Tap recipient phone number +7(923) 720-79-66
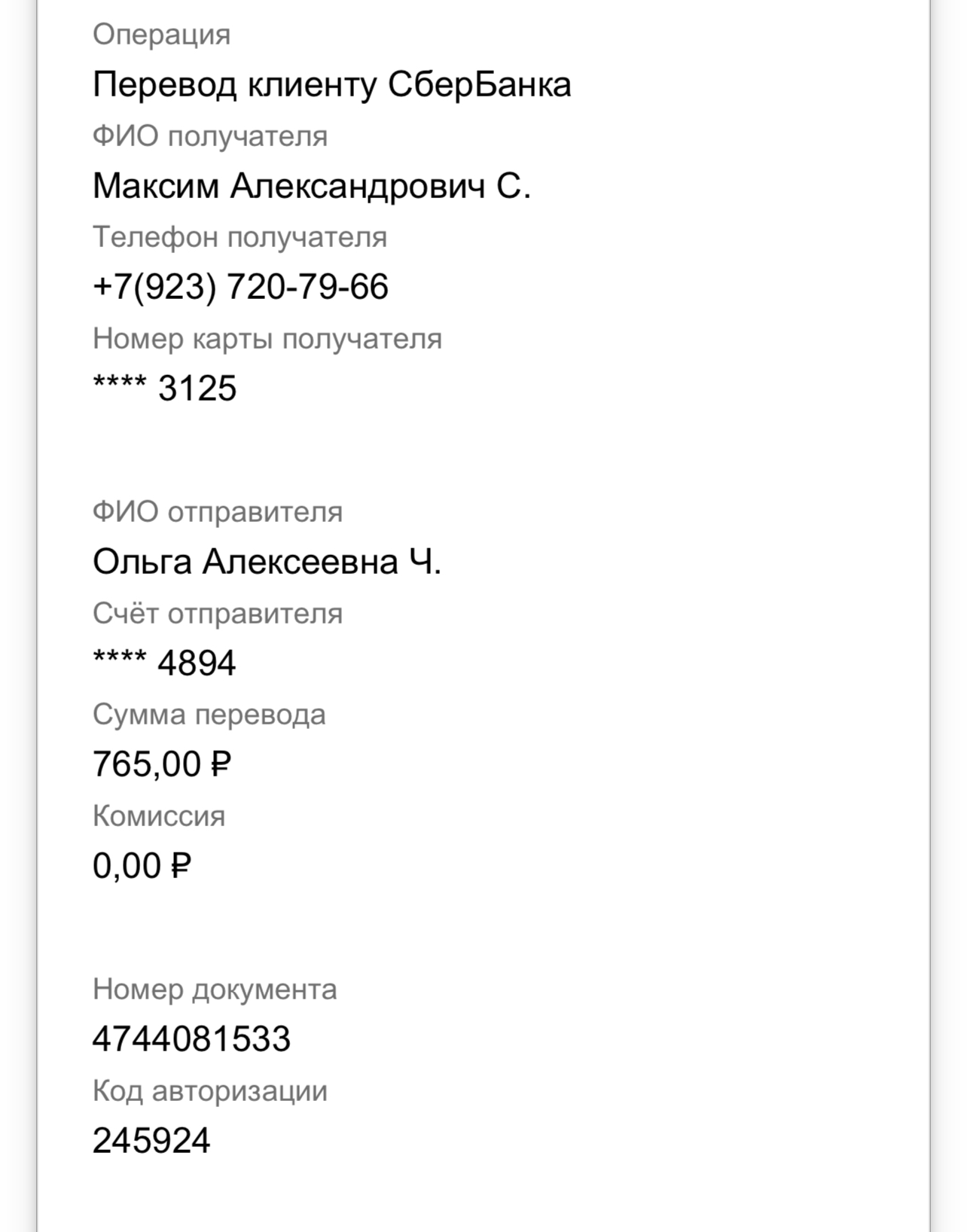Screen dimensions: 967x1232 (x=240, y=287)
